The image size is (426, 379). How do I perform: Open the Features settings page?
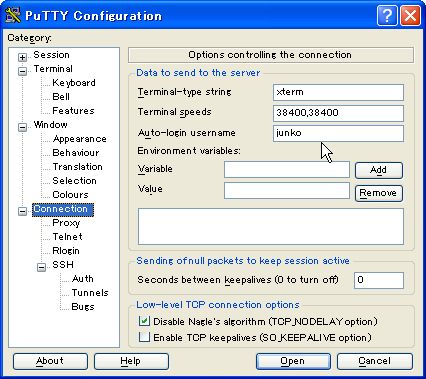click(73, 111)
